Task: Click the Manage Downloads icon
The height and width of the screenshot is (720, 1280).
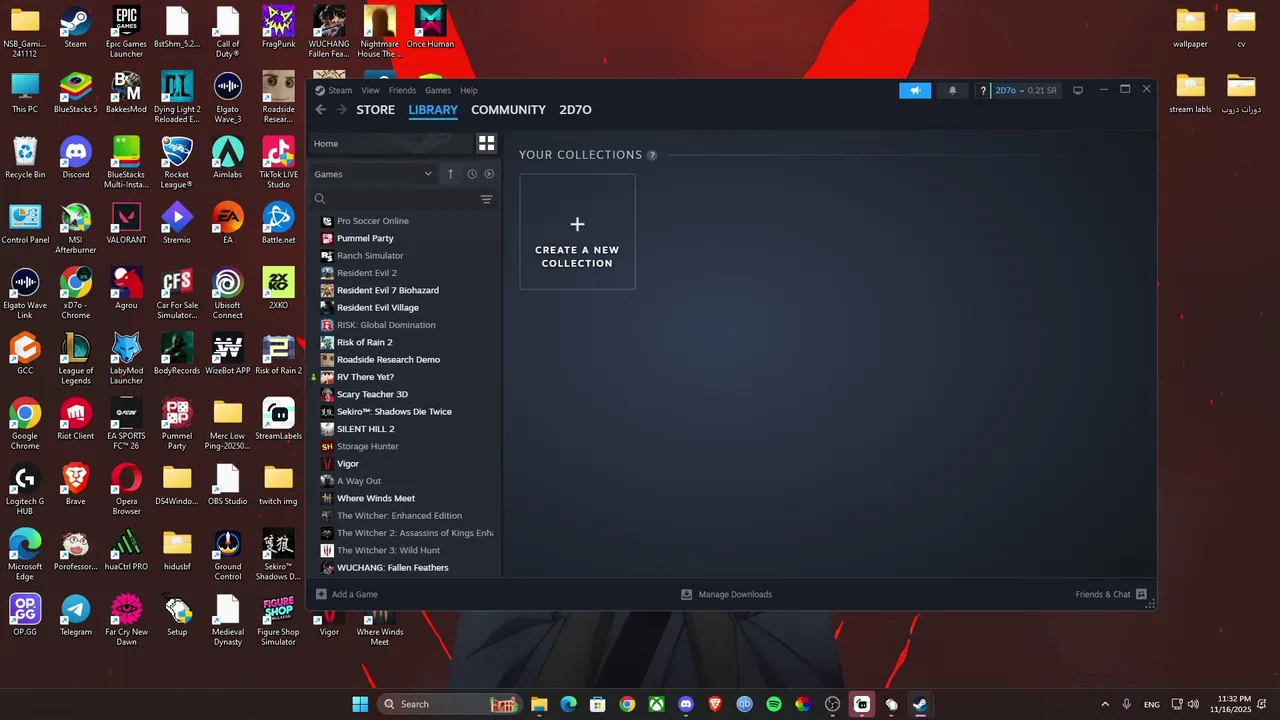Action: [686, 594]
